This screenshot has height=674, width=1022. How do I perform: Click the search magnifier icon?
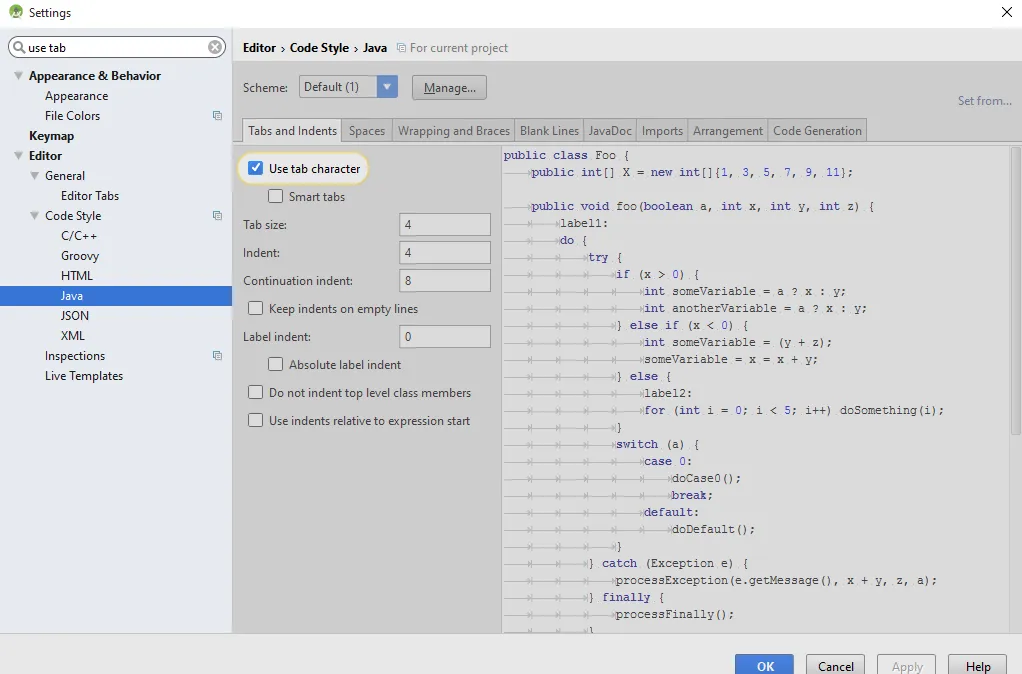point(19,47)
